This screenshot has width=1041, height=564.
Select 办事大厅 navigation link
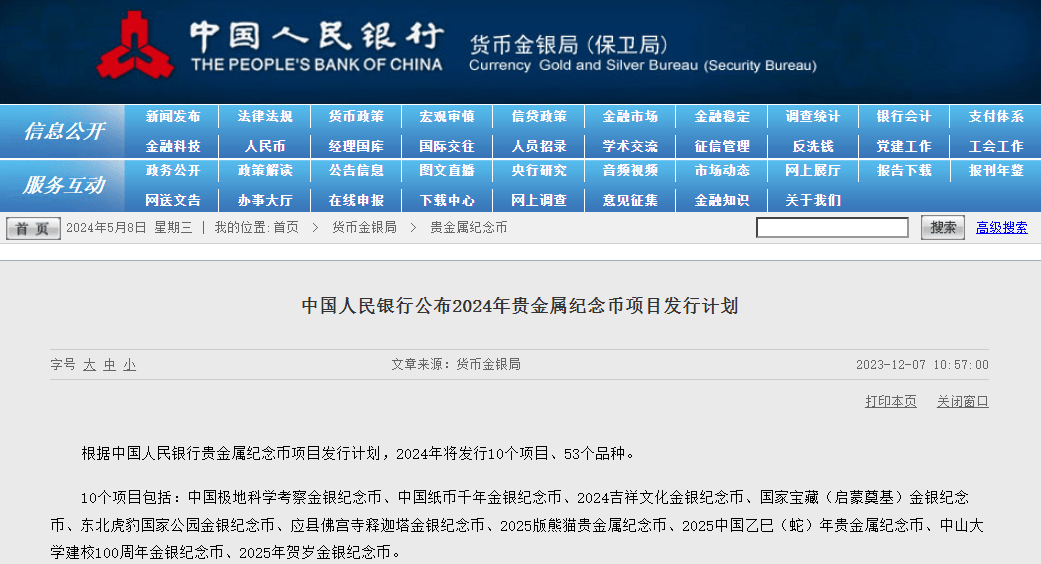[265, 200]
